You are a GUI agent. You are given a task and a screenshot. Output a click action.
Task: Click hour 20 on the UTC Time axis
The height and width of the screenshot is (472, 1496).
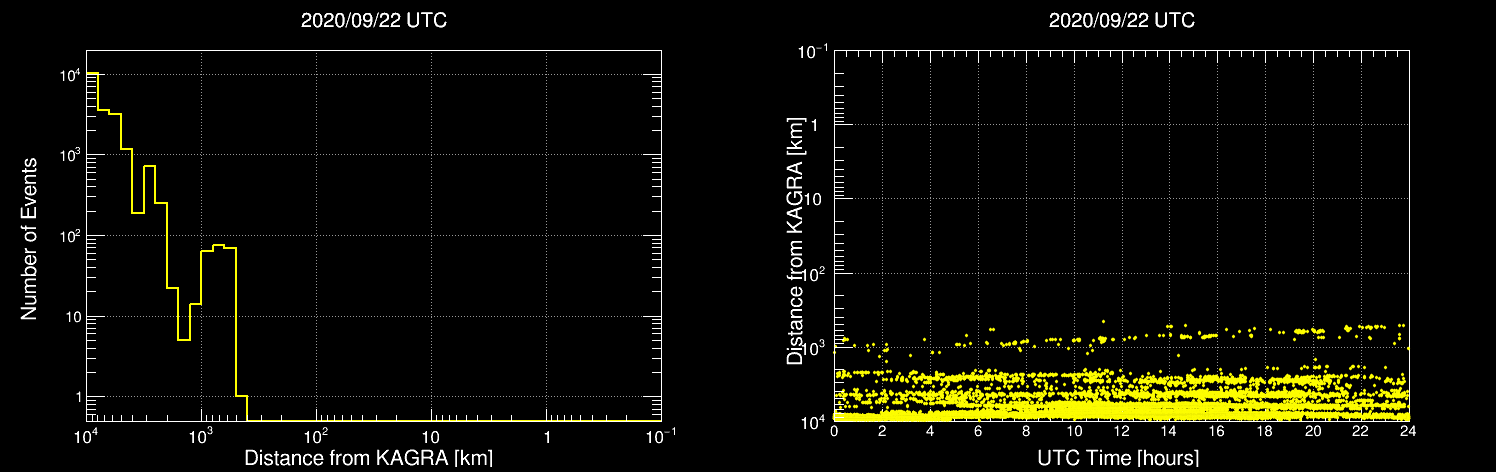click(1312, 431)
